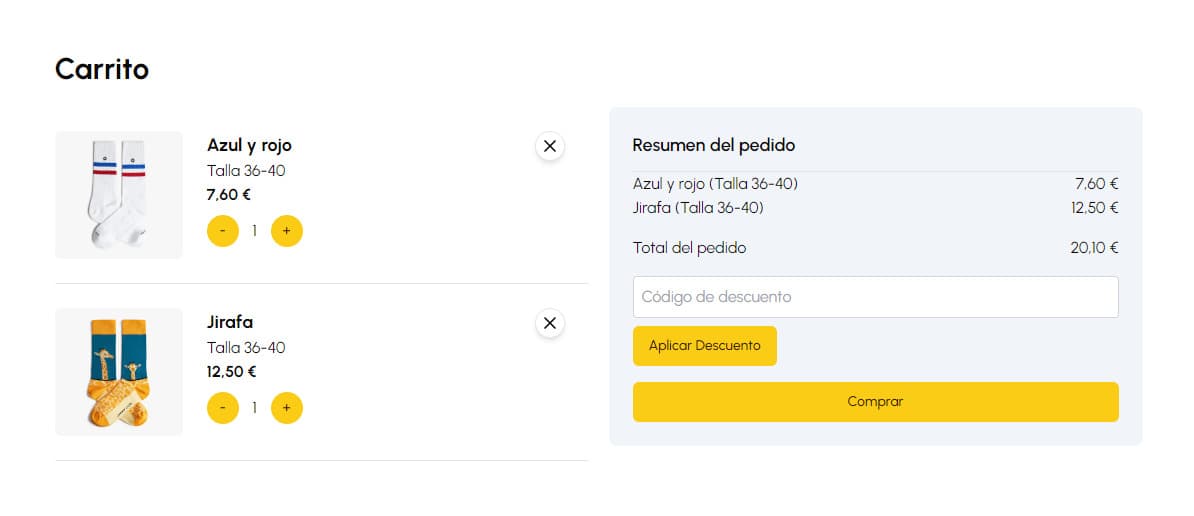Focus the Código de descuento field
This screenshot has width=1194, height=516.
pos(875,297)
